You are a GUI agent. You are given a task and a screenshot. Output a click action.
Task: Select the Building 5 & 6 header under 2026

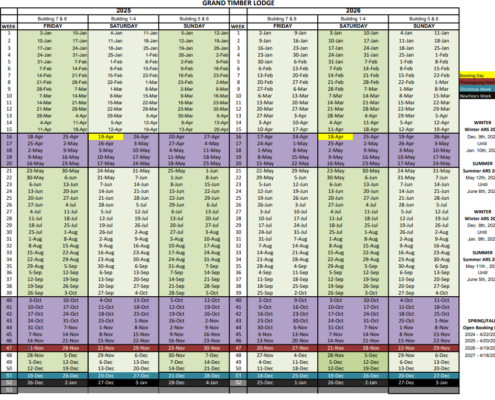point(424,19)
